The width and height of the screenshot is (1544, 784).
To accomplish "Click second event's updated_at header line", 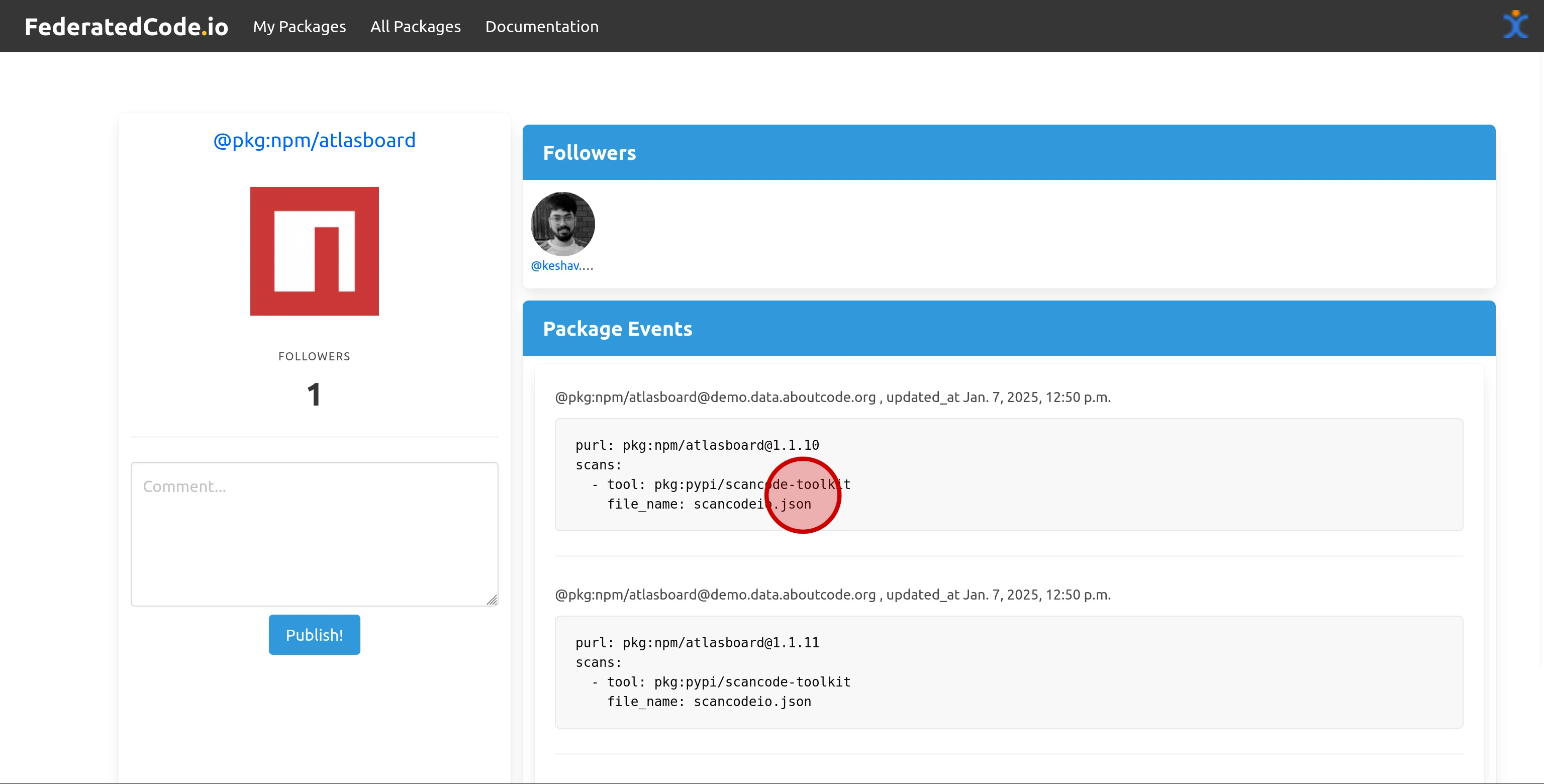I will [833, 595].
